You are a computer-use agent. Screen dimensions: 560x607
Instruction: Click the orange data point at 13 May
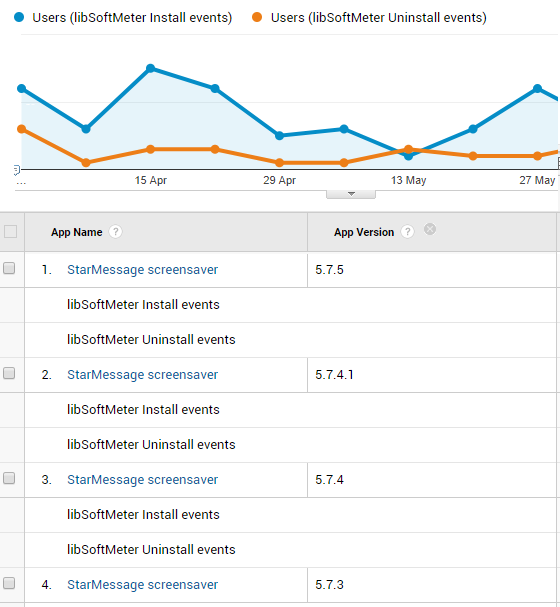coord(408,149)
